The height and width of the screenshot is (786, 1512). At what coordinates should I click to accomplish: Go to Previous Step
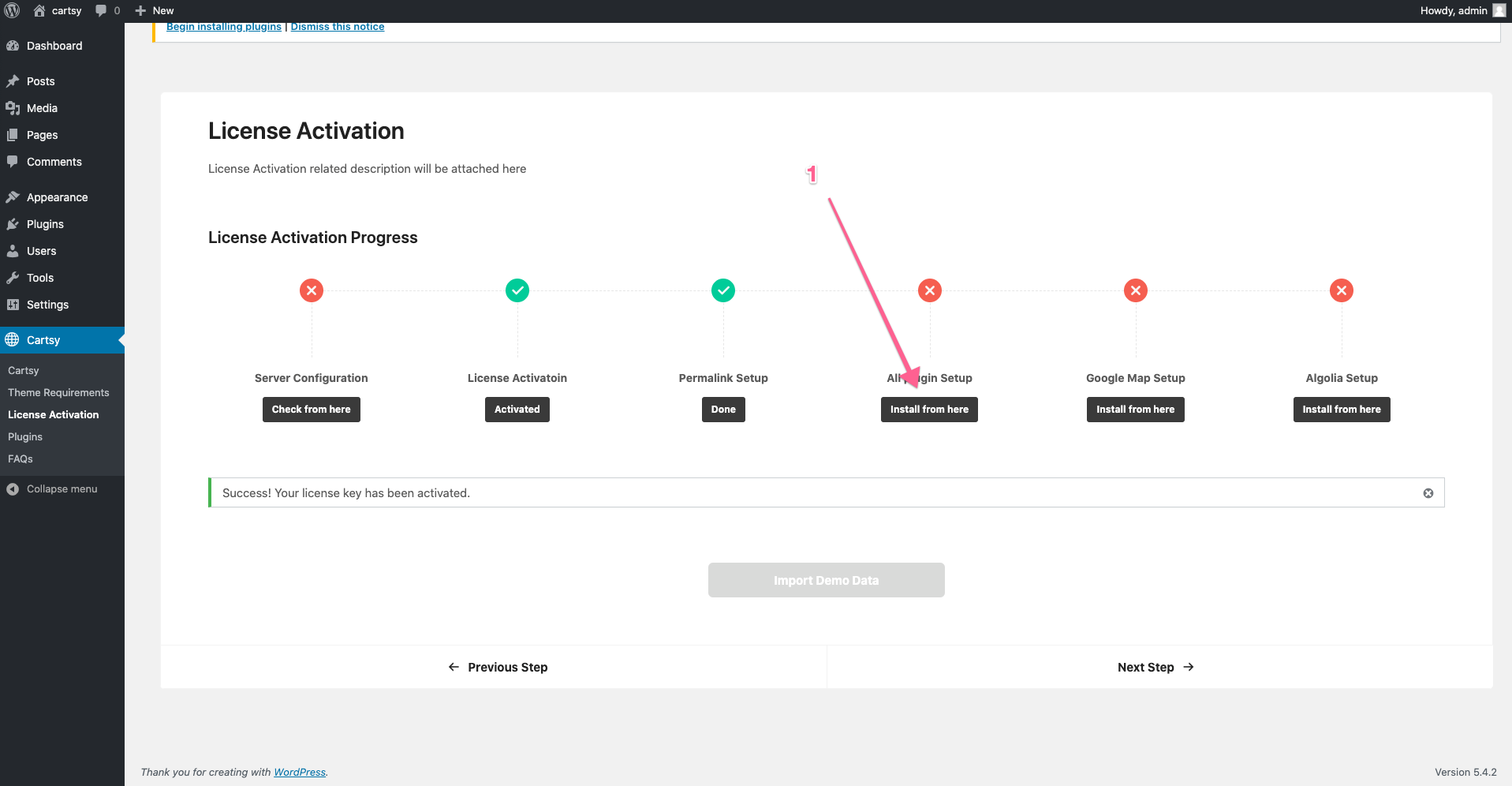point(498,667)
